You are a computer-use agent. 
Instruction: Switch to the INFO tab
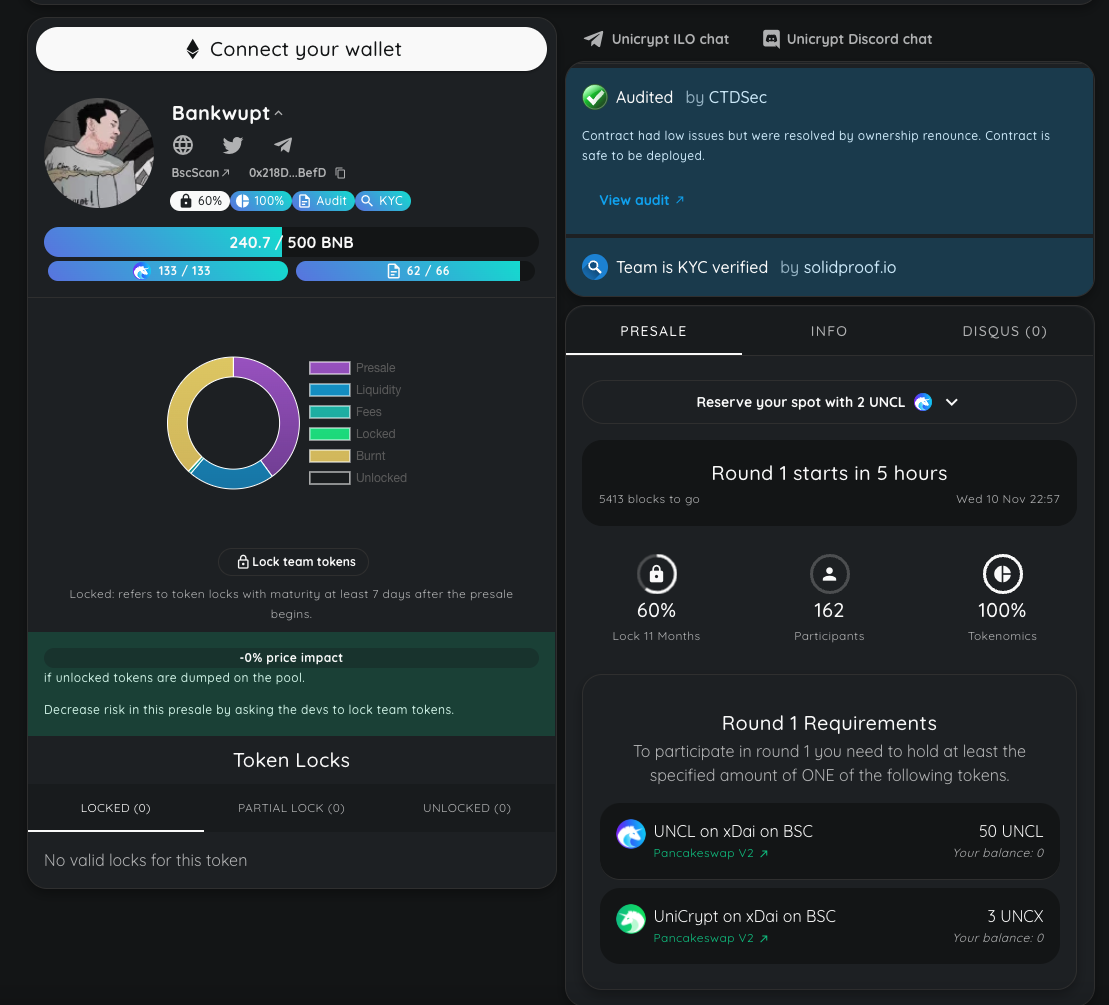tap(829, 331)
